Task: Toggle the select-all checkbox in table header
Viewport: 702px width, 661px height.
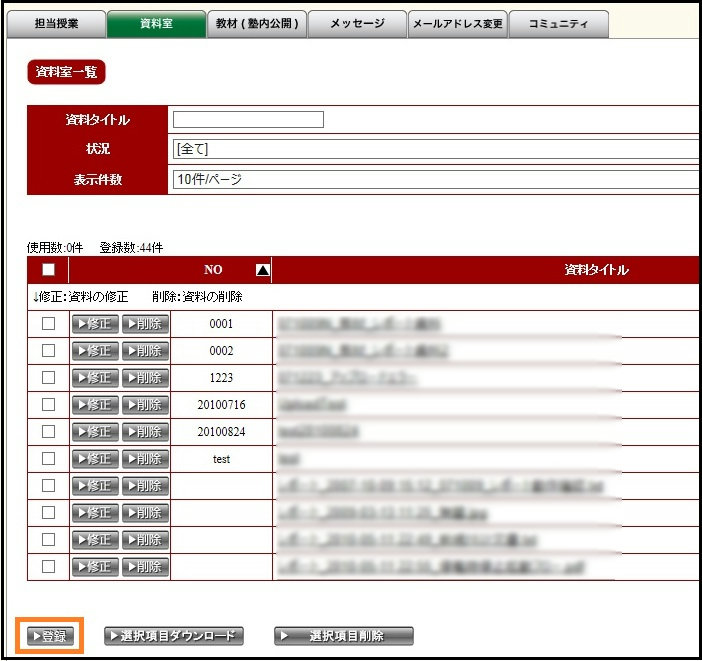Action: coord(48,270)
